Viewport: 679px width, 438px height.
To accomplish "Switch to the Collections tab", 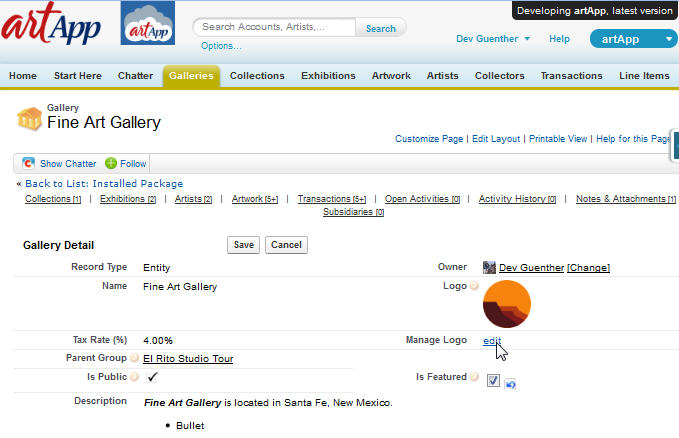I will [257, 76].
